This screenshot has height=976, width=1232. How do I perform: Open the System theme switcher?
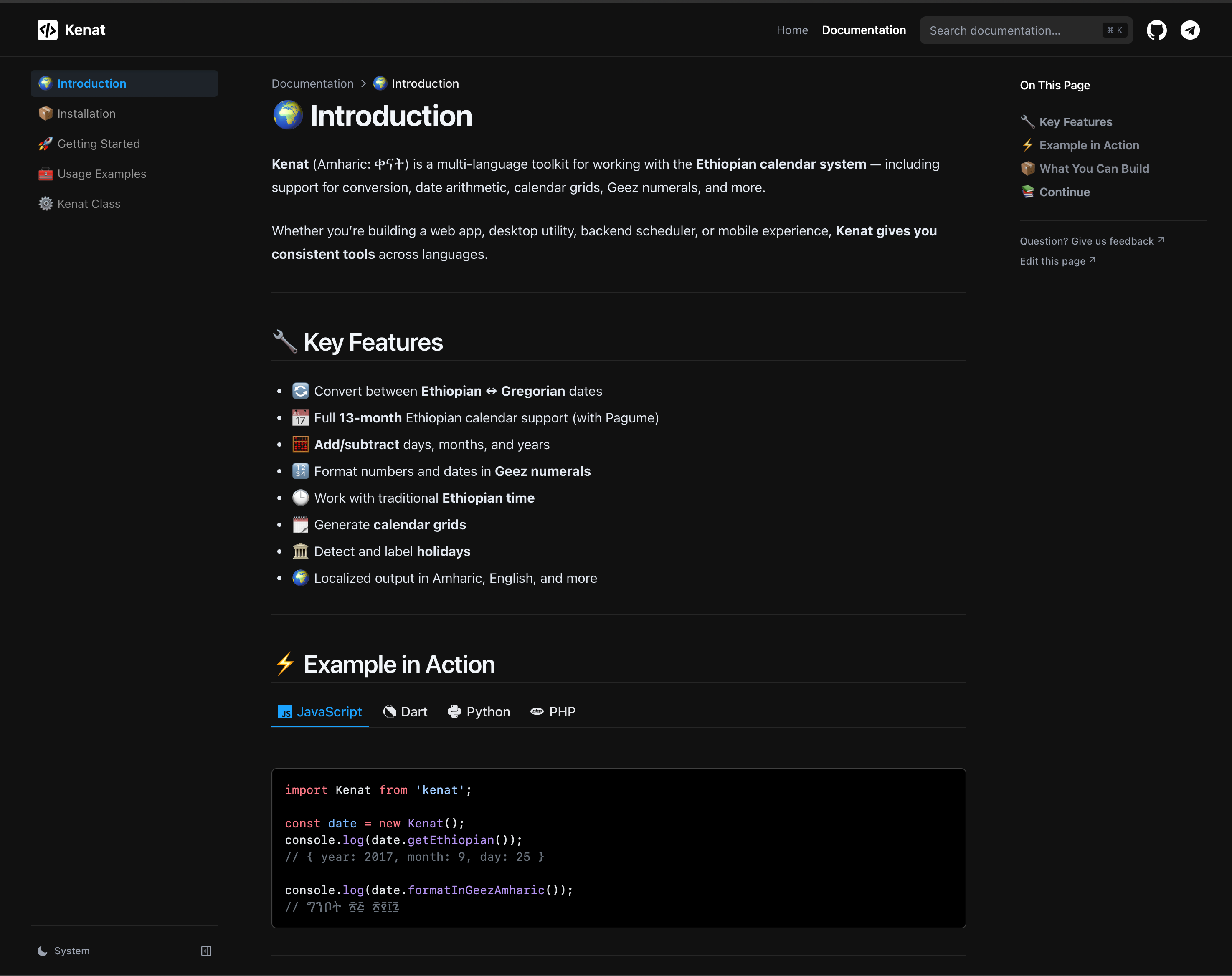click(x=64, y=950)
